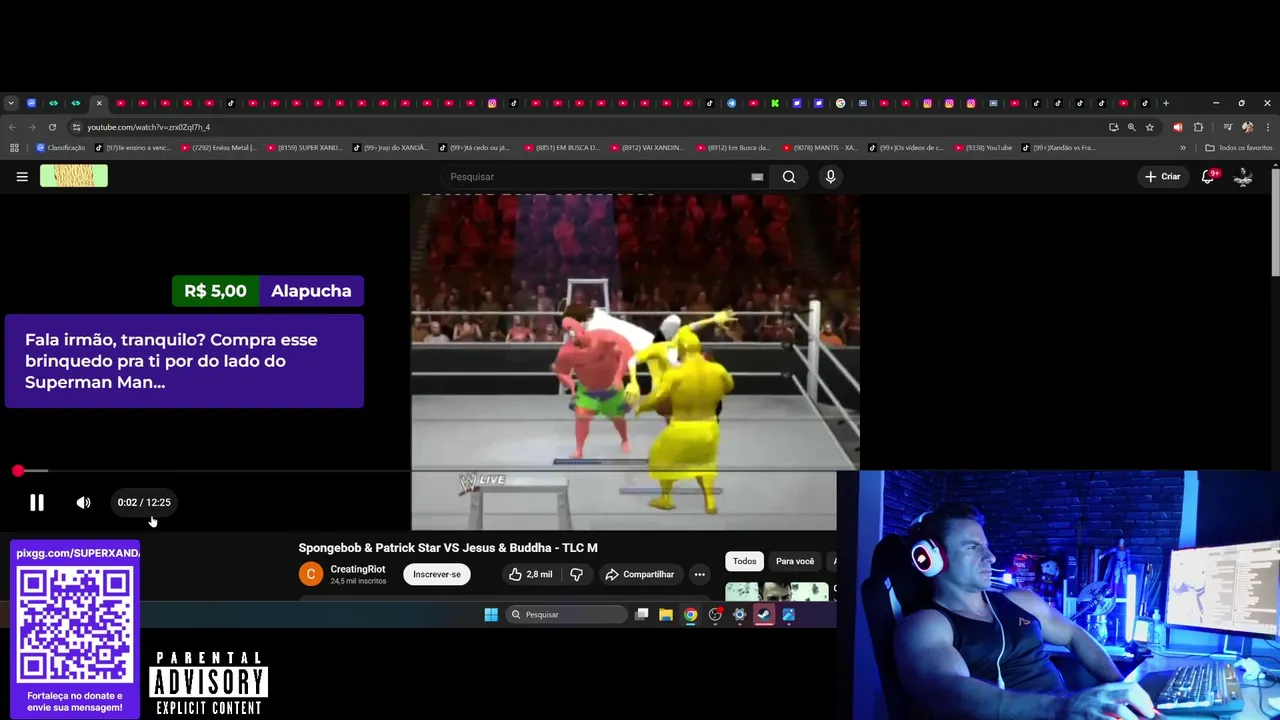Viewport: 1280px width, 720px height.
Task: Click the red speaker extension icon
Action: click(1177, 127)
